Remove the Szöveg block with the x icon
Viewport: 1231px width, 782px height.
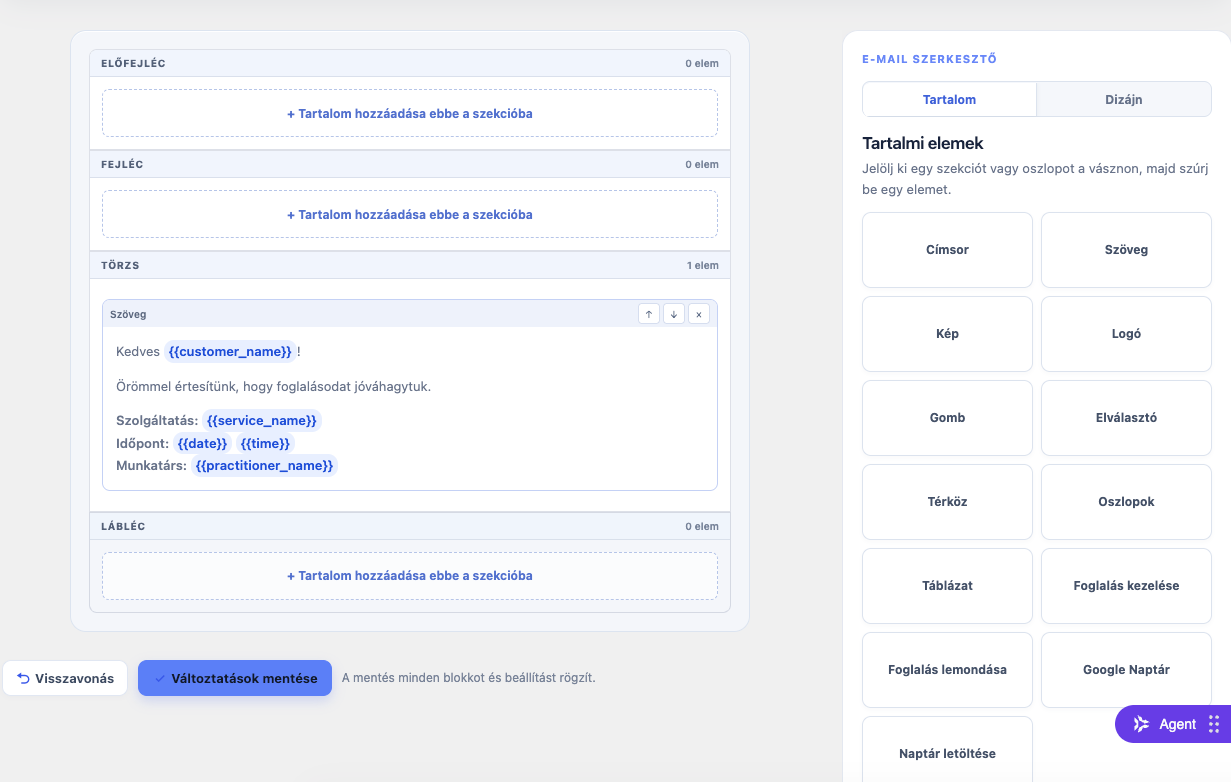tap(699, 314)
